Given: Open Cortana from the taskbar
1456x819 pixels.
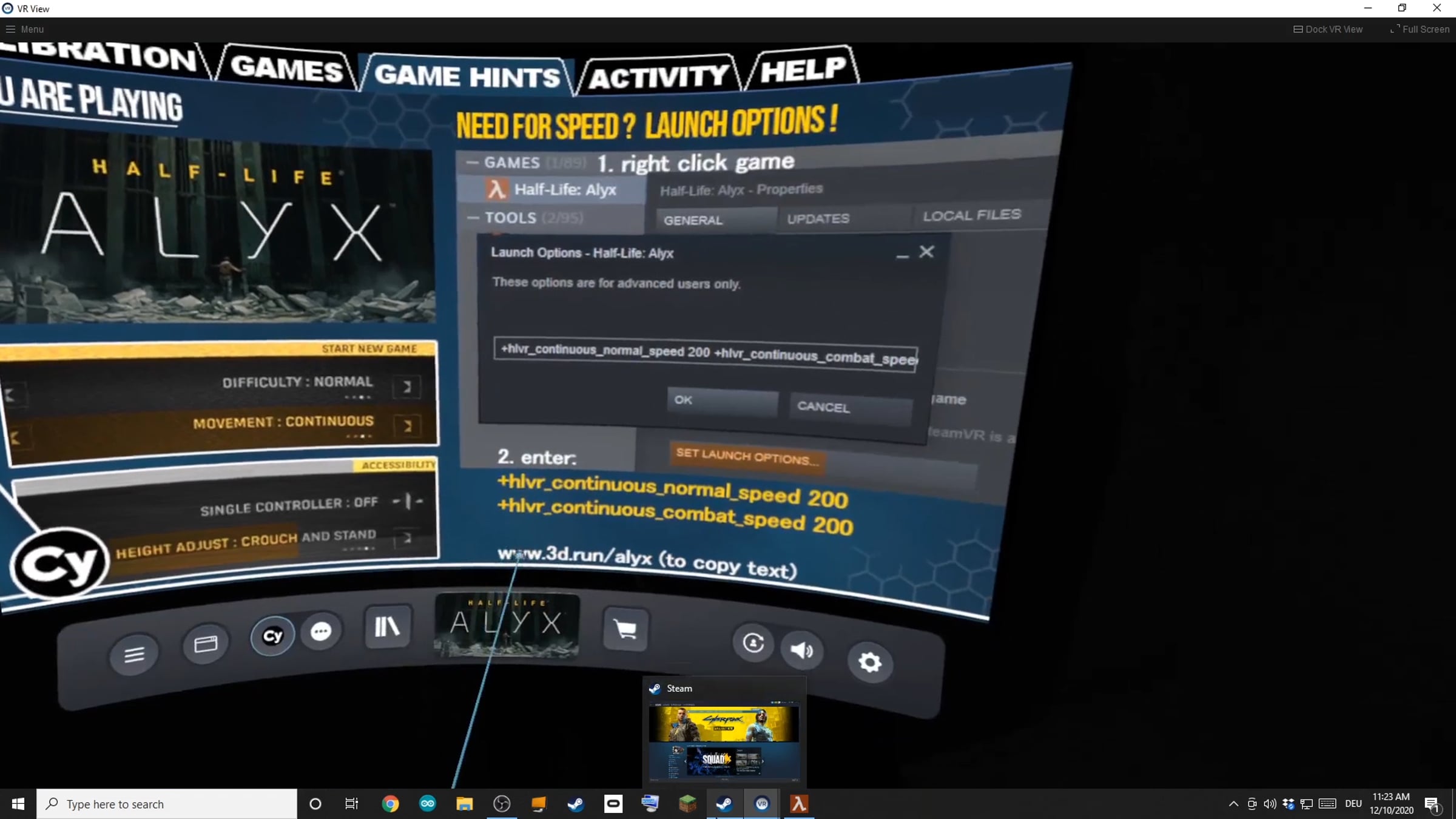Looking at the screenshot, I should tap(315, 804).
